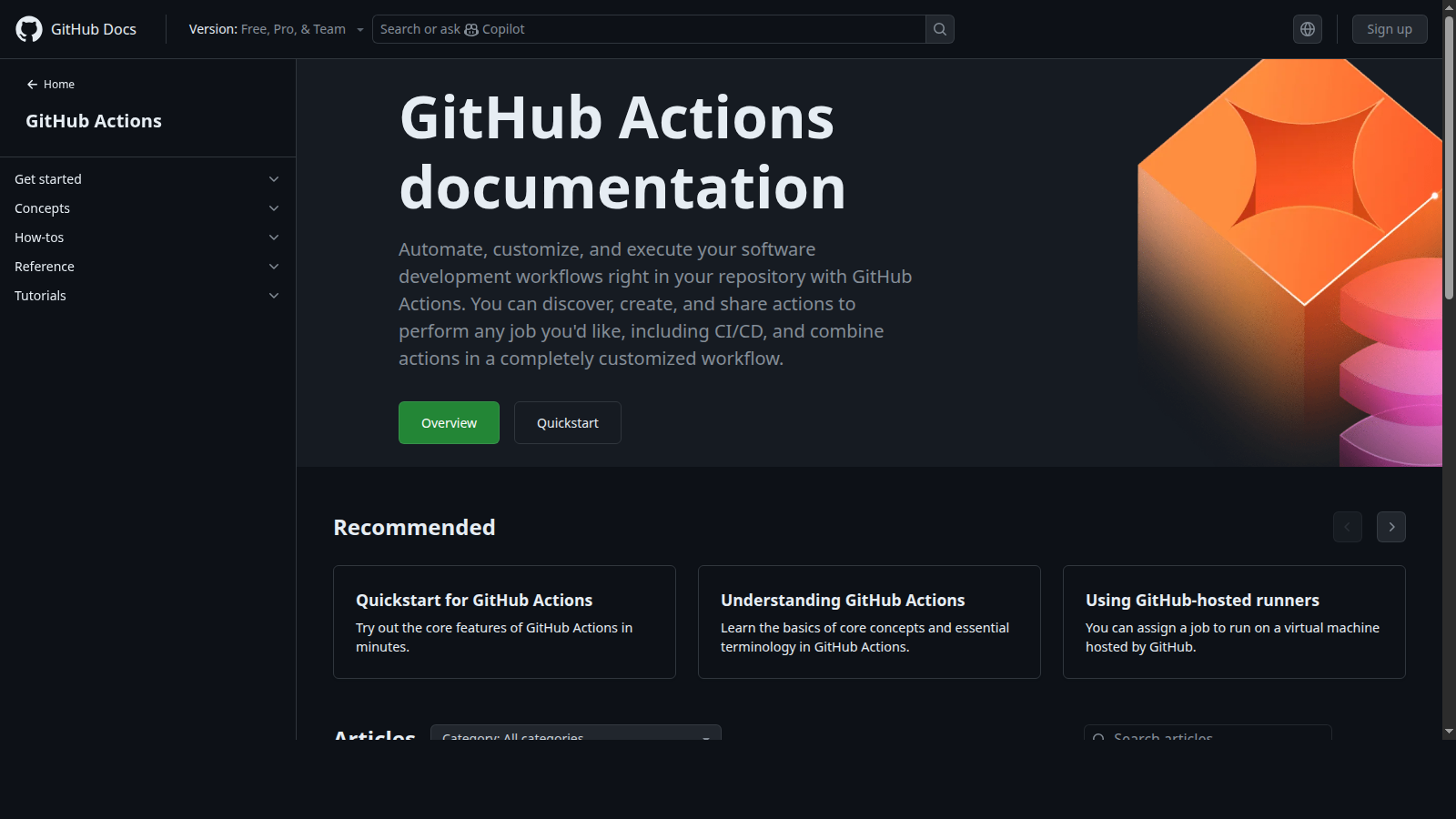Click the GitHub Actions documentation heading
The image size is (1456, 819).
tap(622, 153)
